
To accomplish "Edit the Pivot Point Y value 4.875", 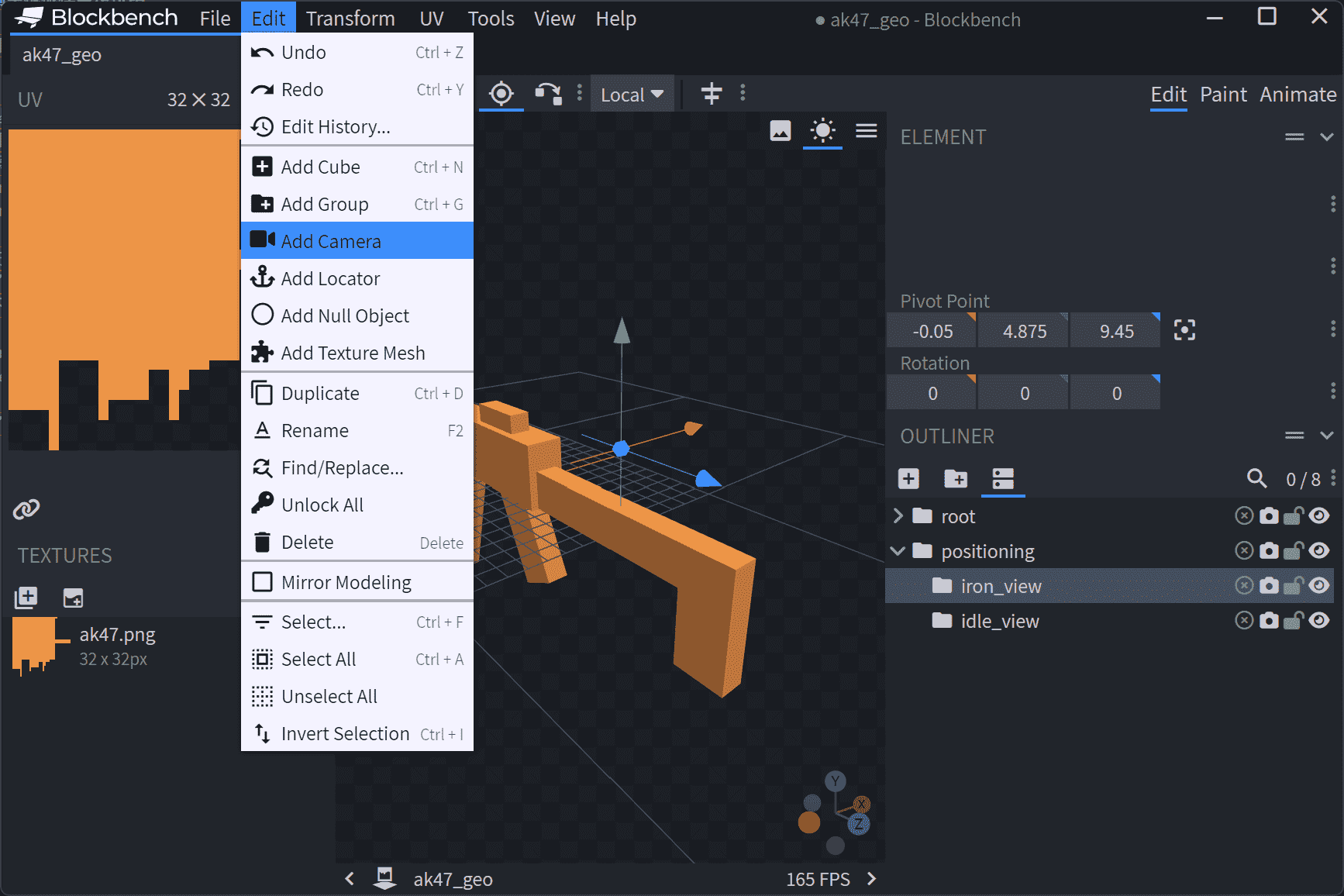I will click(1024, 331).
